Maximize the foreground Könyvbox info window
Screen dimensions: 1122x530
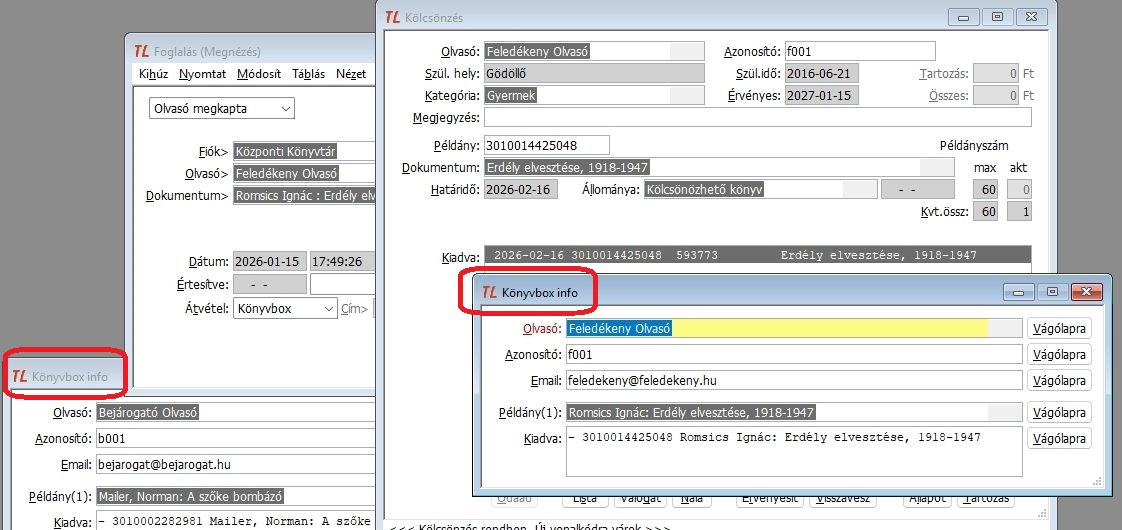[1050, 292]
